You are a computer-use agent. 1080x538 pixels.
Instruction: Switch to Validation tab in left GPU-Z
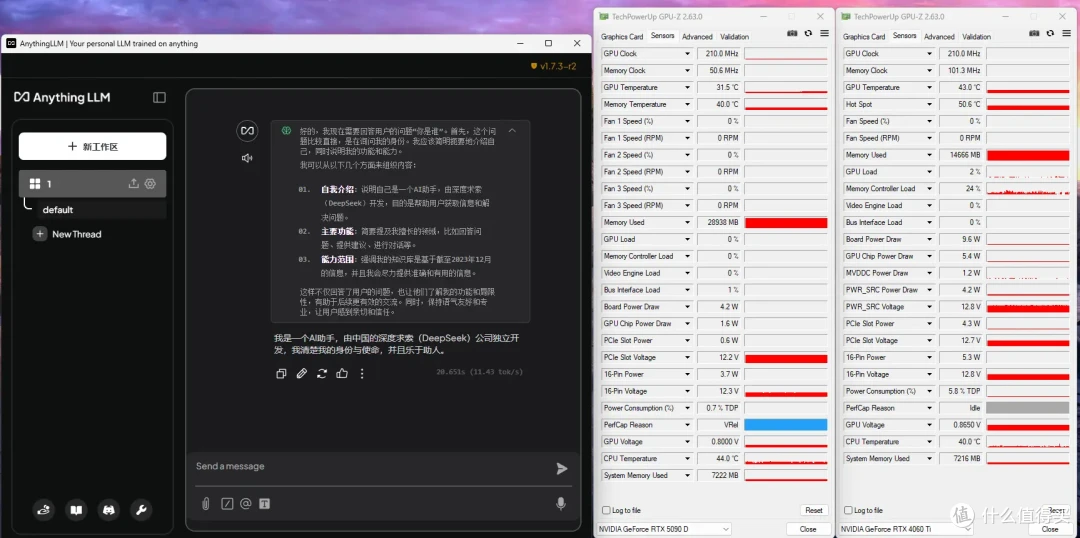pos(734,37)
